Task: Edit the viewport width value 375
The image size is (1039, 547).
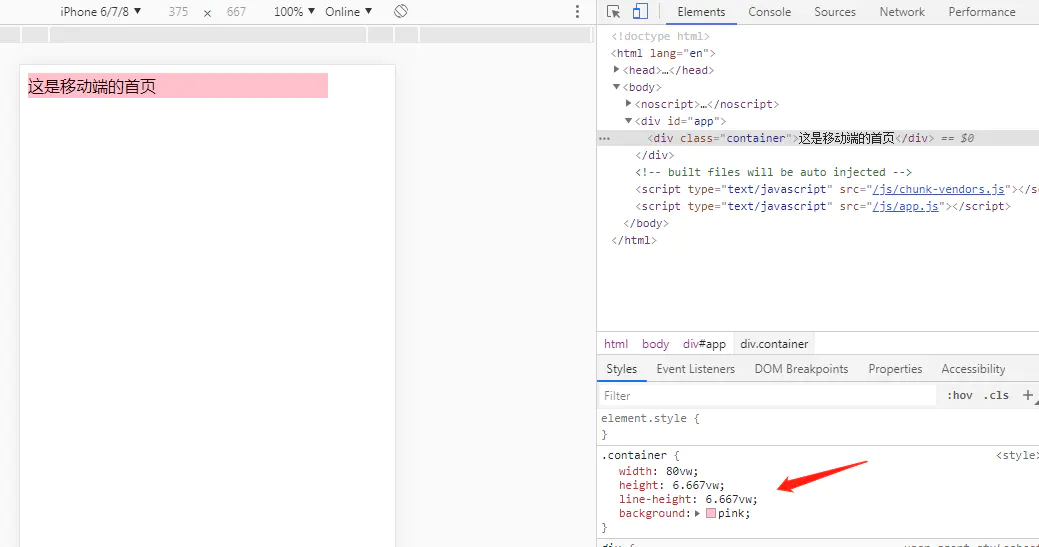Action: (x=178, y=11)
